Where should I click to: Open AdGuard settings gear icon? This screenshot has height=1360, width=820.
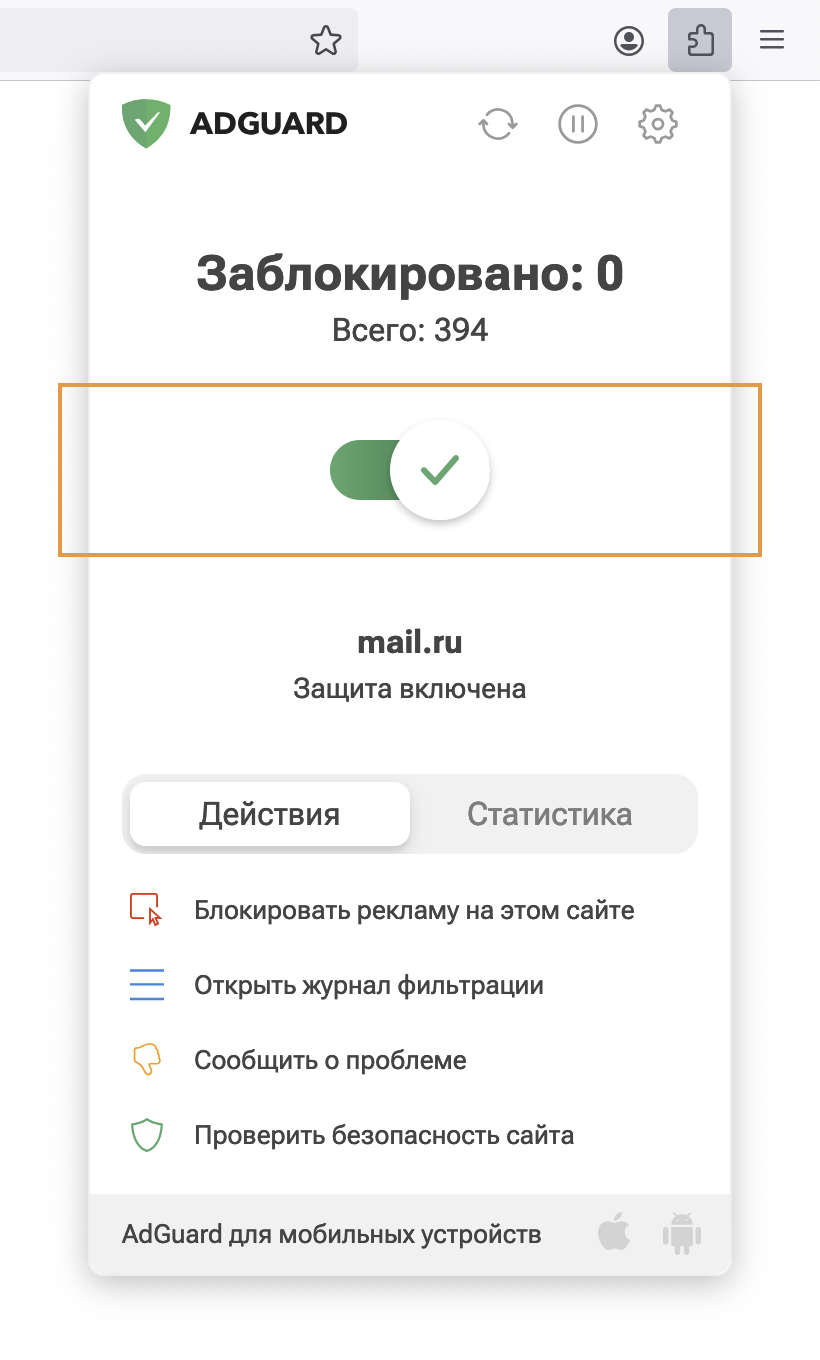pos(657,125)
